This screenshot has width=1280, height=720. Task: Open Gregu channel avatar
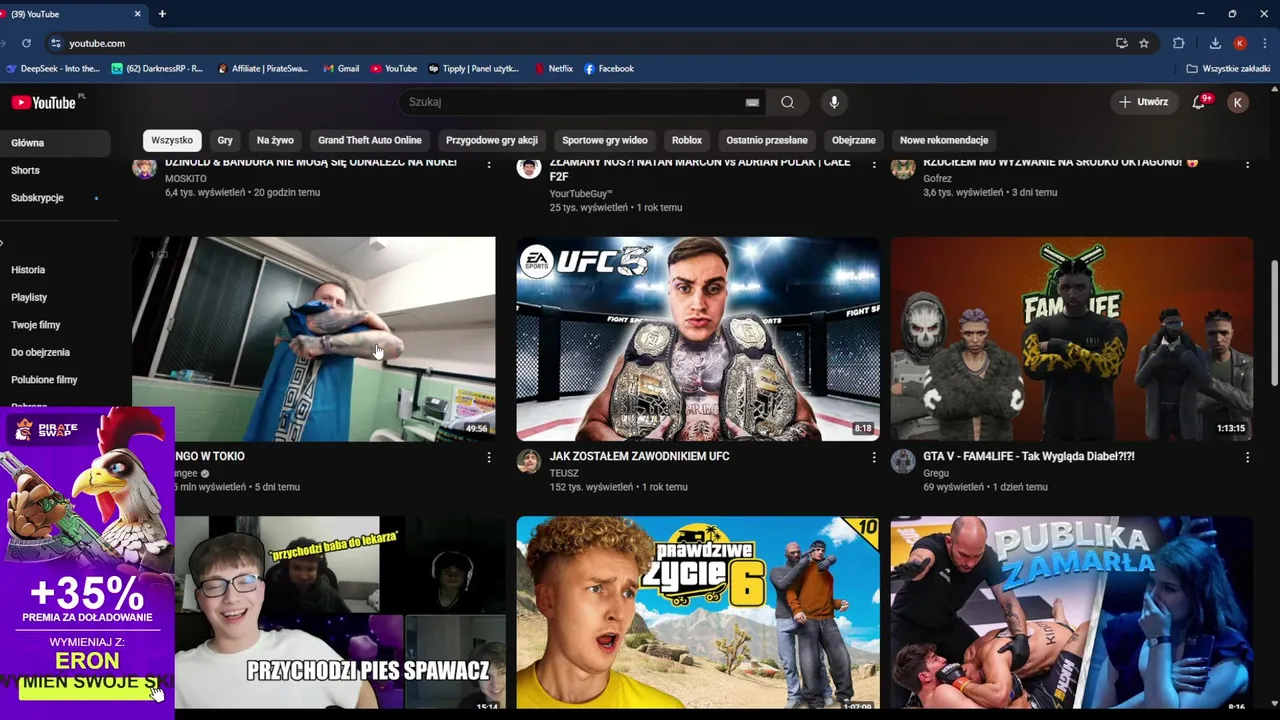coord(903,461)
